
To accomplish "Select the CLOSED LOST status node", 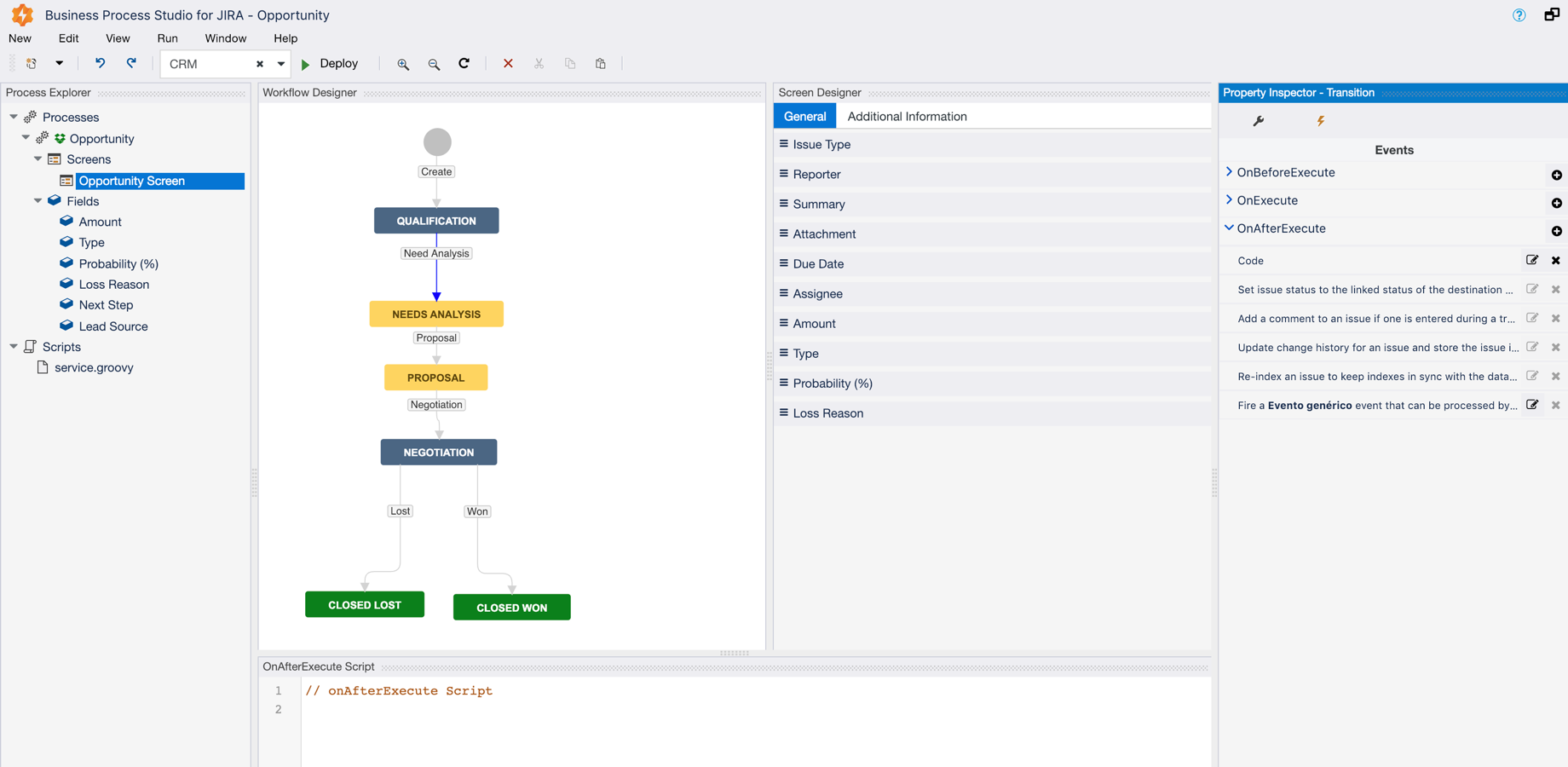I will click(365, 605).
